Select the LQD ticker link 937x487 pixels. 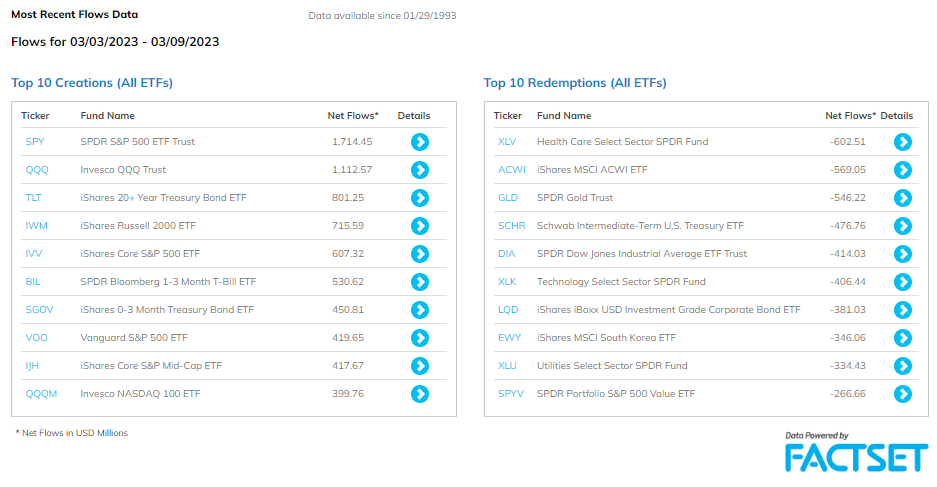coord(508,310)
